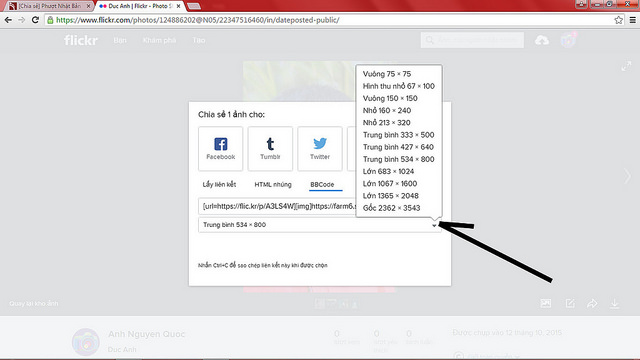The width and height of the screenshot is (640, 360).
Task: Click the BBCode url text field
Action: pos(278,206)
